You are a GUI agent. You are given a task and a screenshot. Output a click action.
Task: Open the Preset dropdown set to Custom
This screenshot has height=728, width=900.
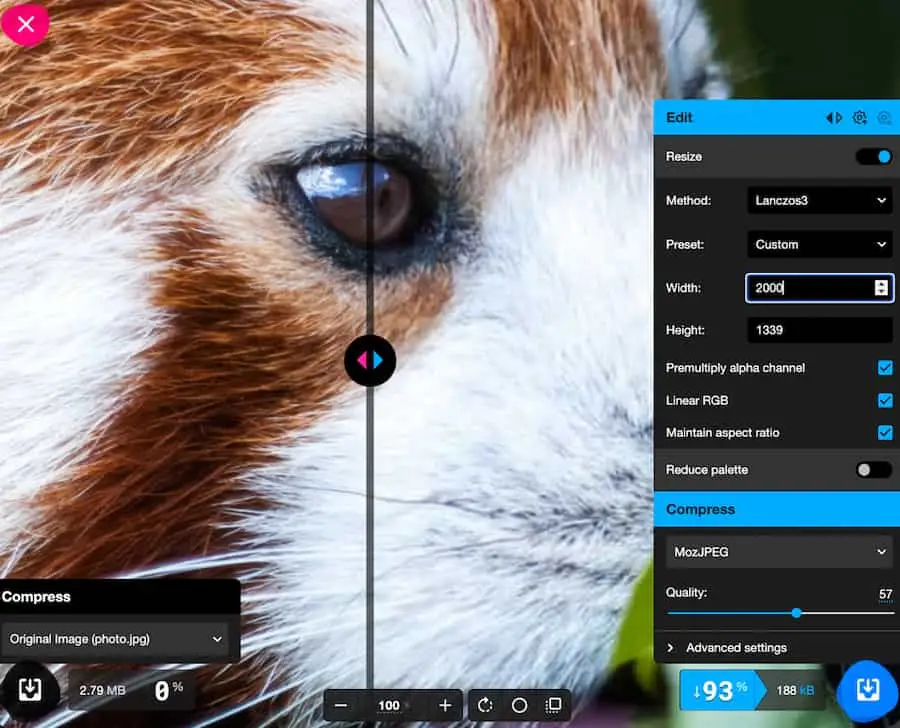coord(819,244)
